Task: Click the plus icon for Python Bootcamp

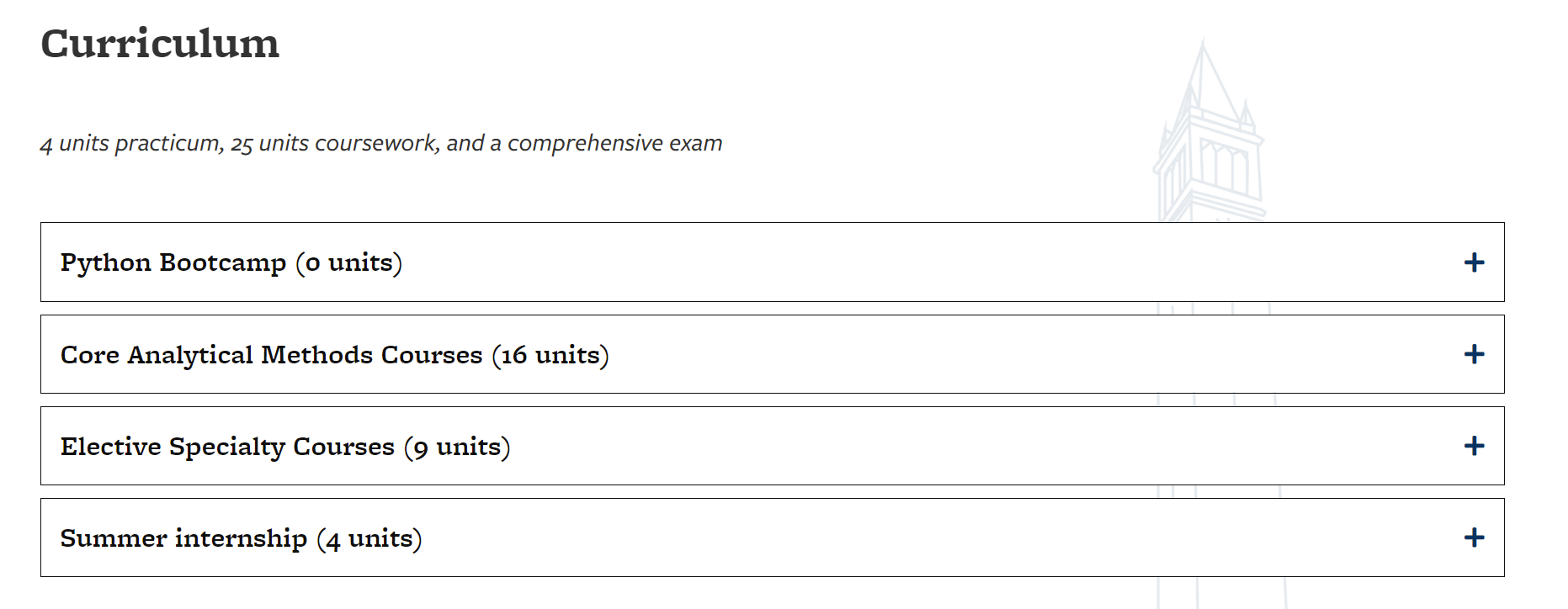Action: tap(1474, 262)
